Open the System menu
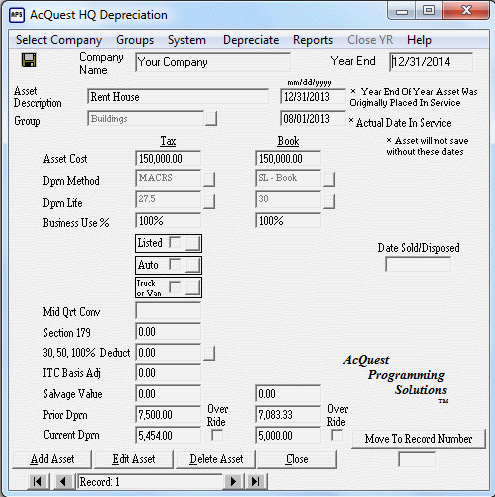This screenshot has height=497, width=495. click(x=187, y=40)
